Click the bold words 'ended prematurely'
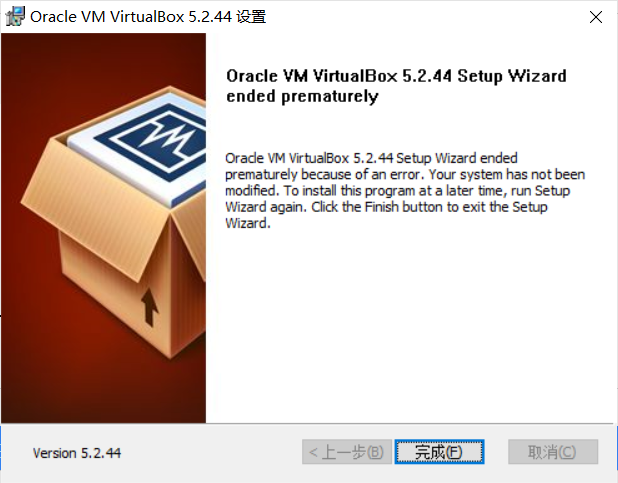 [x=302, y=97]
